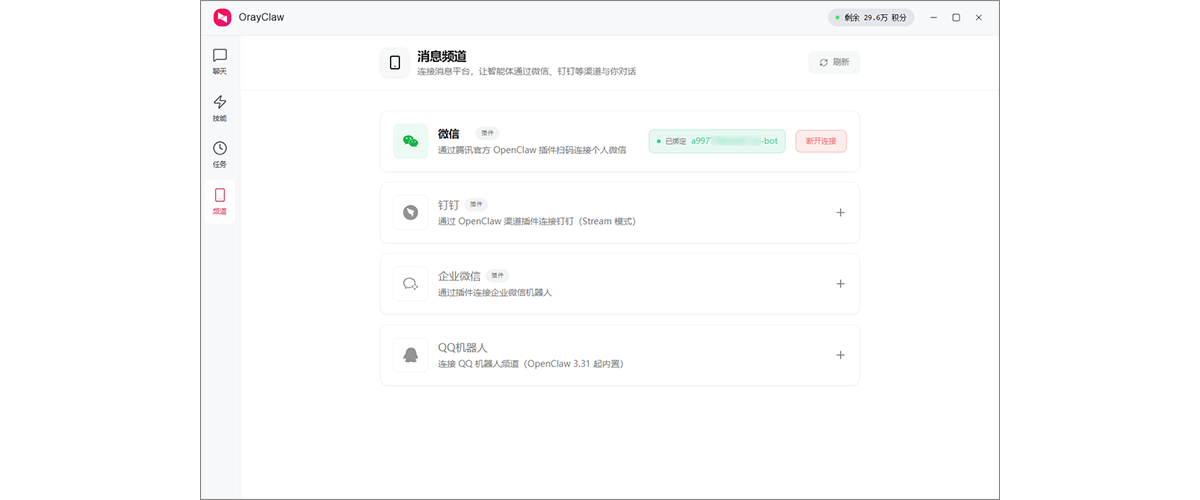This screenshot has width=1200, height=500.
Task: Click the 消息频道 phone header icon
Action: click(x=395, y=63)
